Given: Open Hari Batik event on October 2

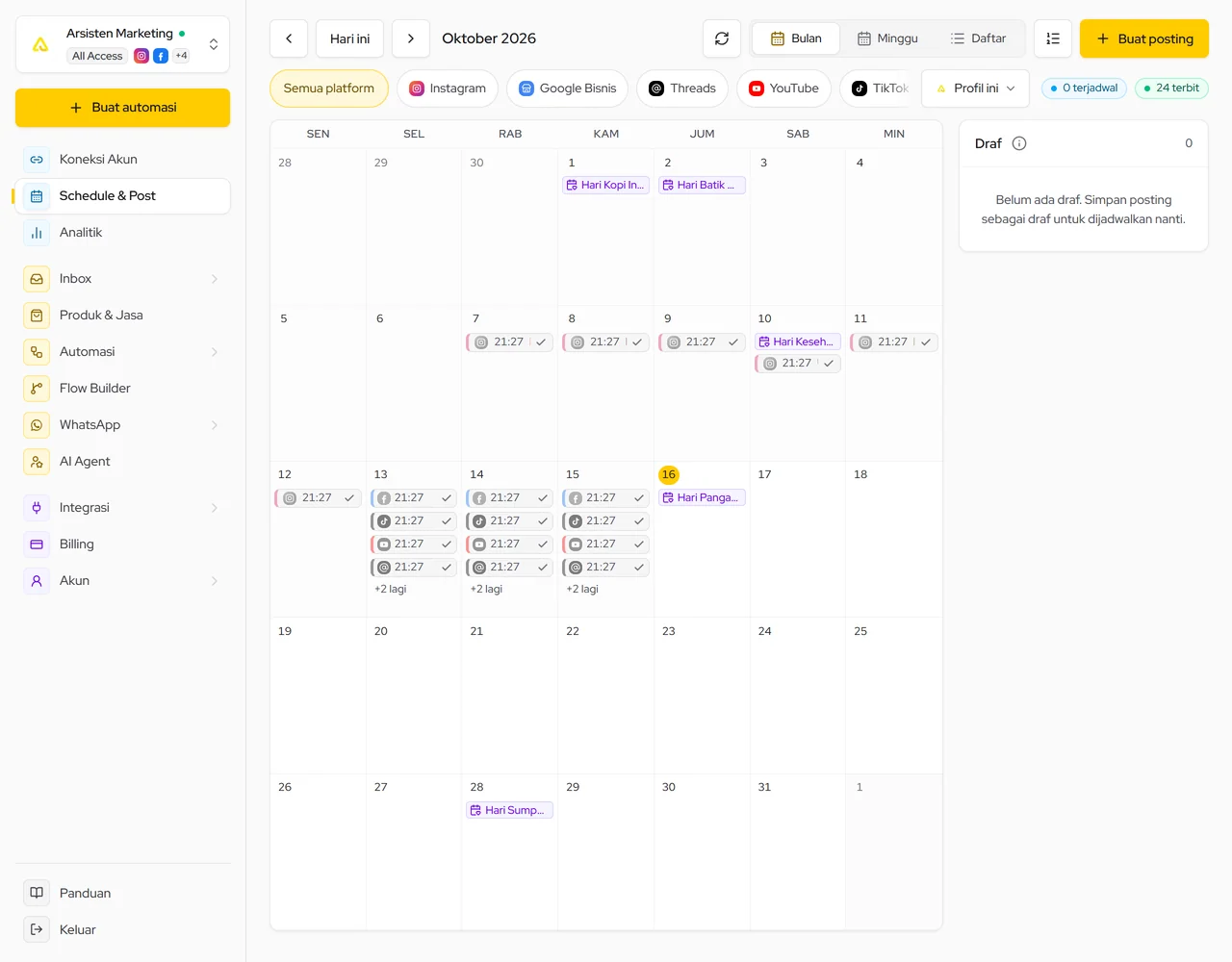Looking at the screenshot, I should tap(702, 185).
